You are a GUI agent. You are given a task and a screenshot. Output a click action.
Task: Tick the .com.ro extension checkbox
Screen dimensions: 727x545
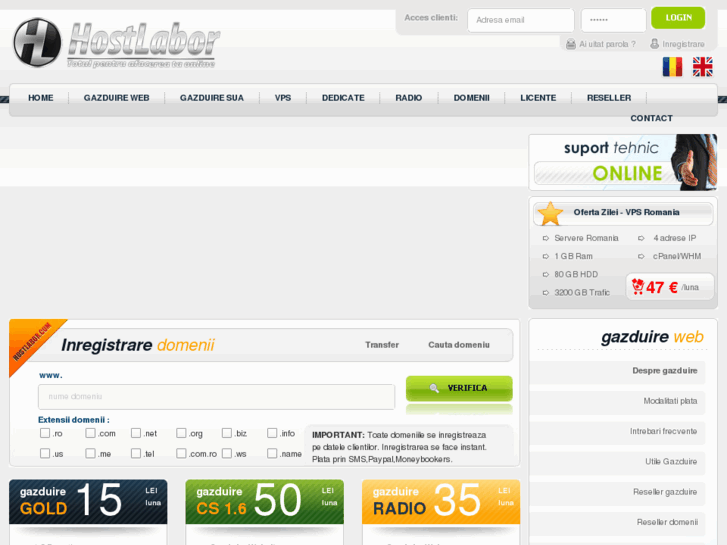tap(181, 453)
